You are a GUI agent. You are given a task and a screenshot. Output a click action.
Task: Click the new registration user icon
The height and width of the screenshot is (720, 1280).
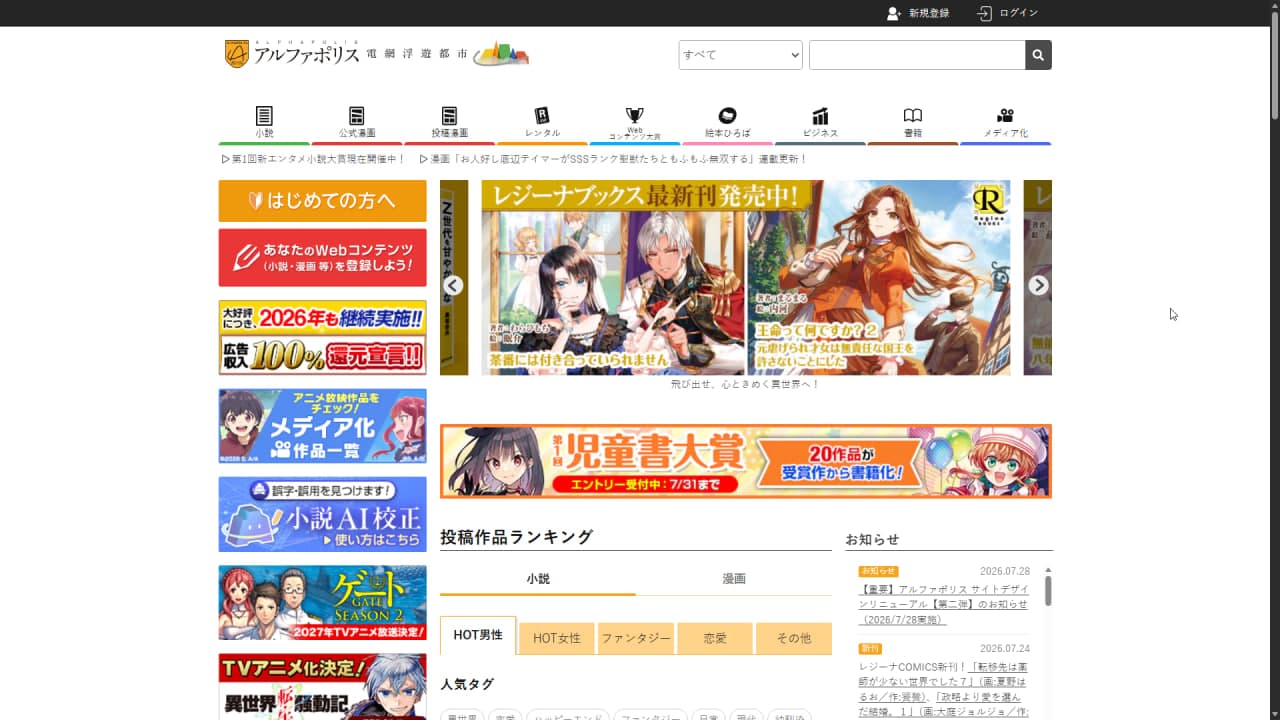pos(894,13)
